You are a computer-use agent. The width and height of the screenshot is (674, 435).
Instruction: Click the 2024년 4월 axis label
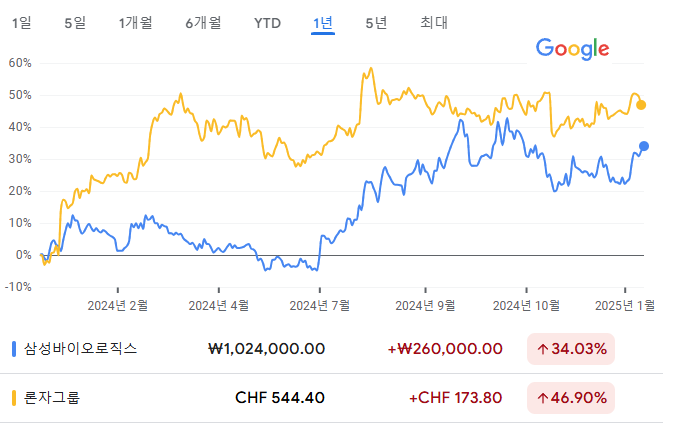click(219, 306)
